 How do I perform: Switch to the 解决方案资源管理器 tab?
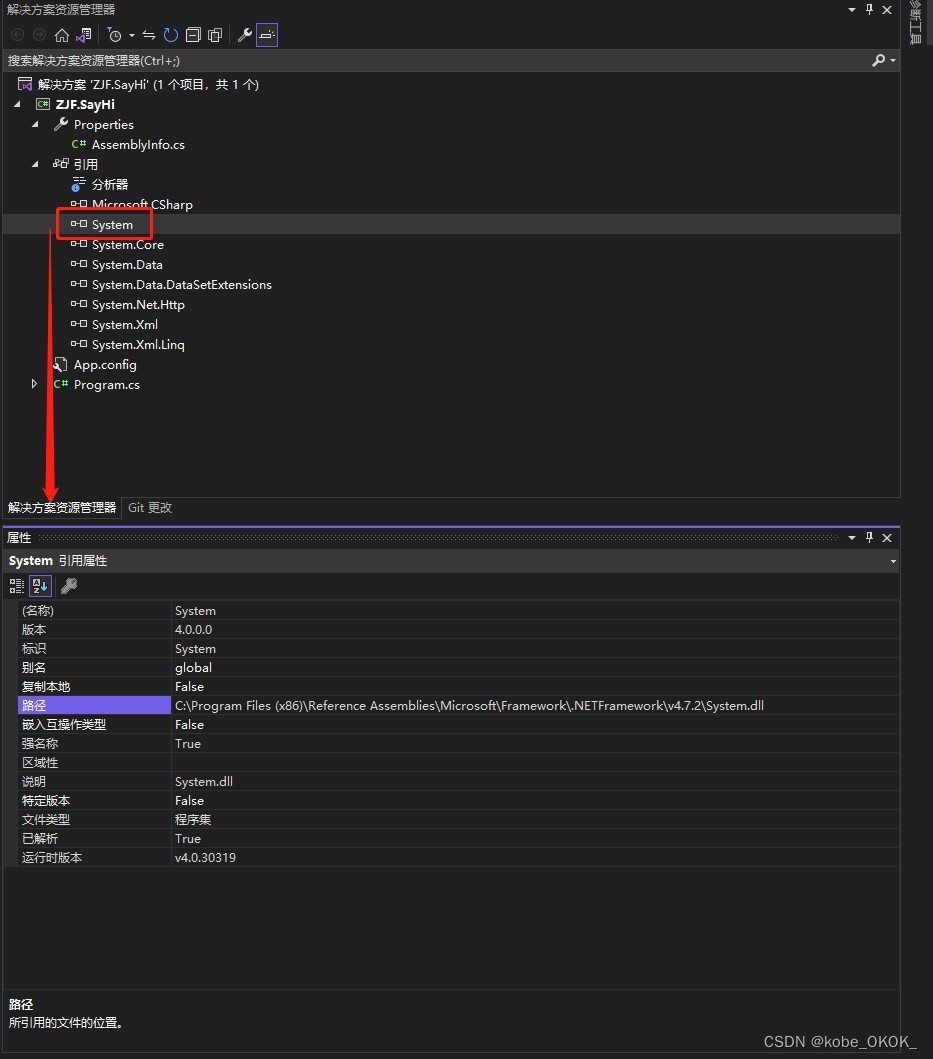[62, 508]
